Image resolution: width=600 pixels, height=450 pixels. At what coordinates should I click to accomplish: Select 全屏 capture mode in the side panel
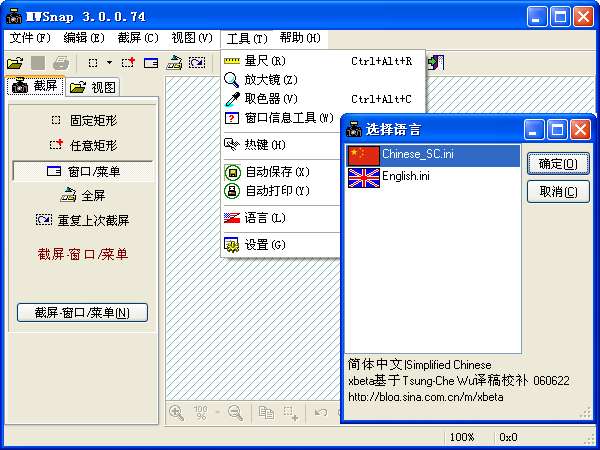coord(83,196)
